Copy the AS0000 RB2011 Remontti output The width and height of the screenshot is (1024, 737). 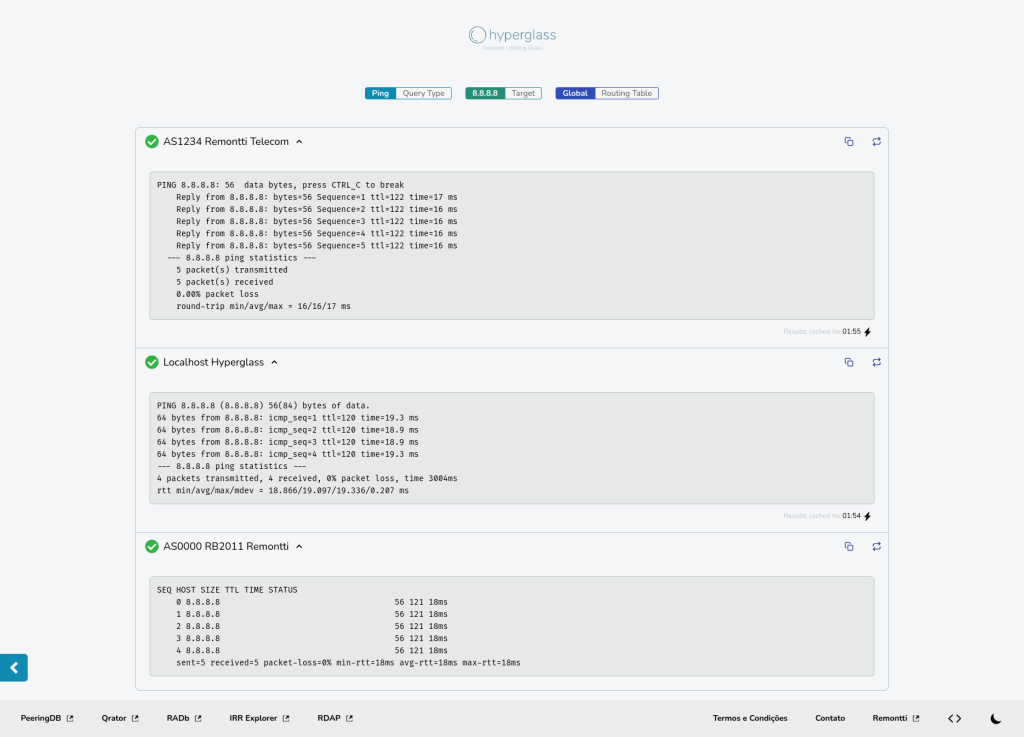[x=849, y=547]
